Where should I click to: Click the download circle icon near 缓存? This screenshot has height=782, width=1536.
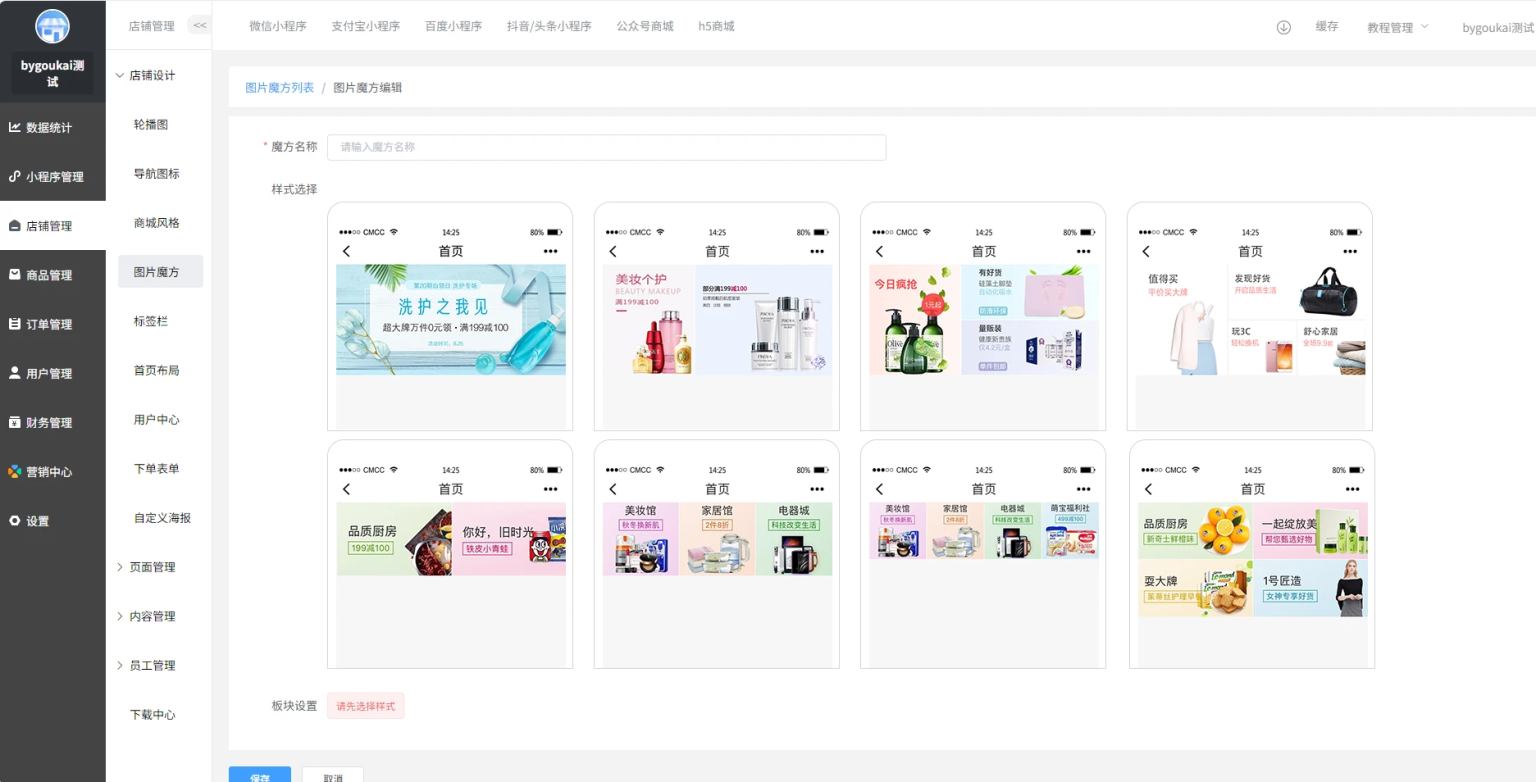(x=1282, y=25)
